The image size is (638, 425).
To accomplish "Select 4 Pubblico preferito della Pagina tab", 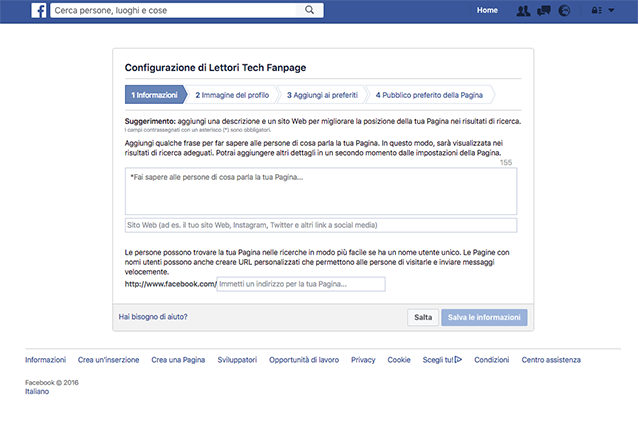I will click(x=429, y=95).
